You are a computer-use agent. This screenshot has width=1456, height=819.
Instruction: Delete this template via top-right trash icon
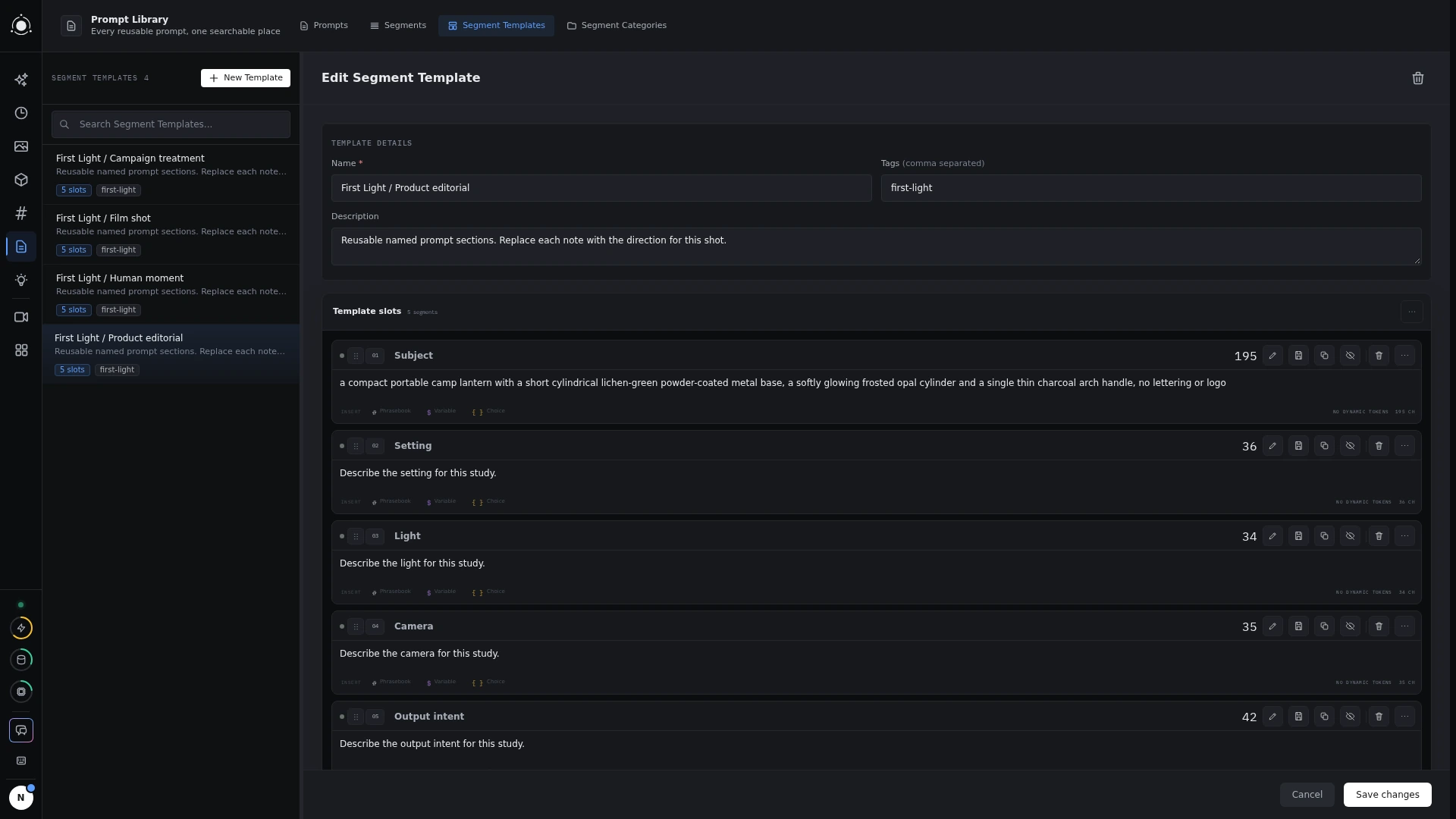click(1418, 78)
